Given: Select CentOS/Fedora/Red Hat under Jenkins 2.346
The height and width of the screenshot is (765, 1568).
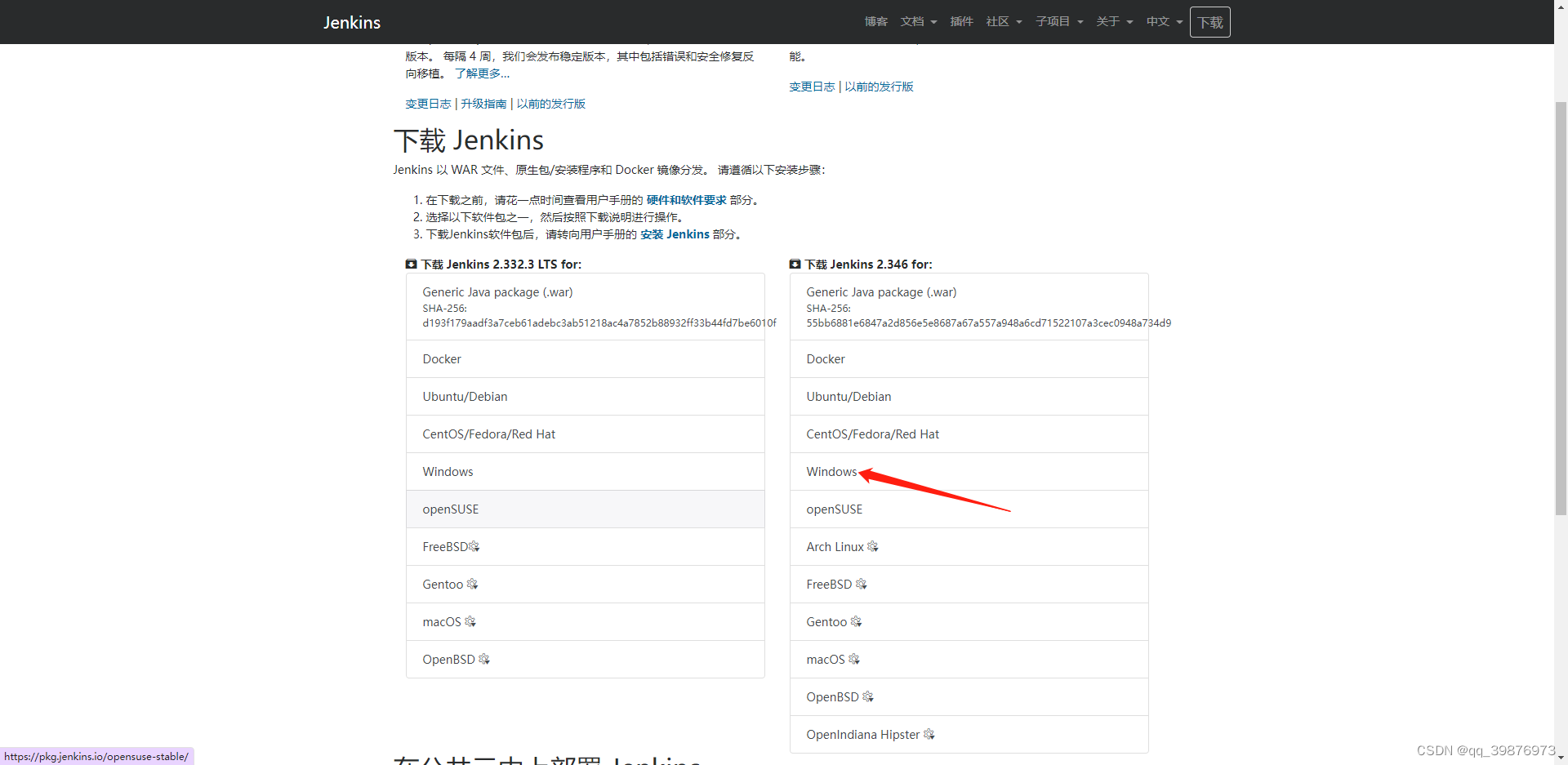Looking at the screenshot, I should 969,434.
